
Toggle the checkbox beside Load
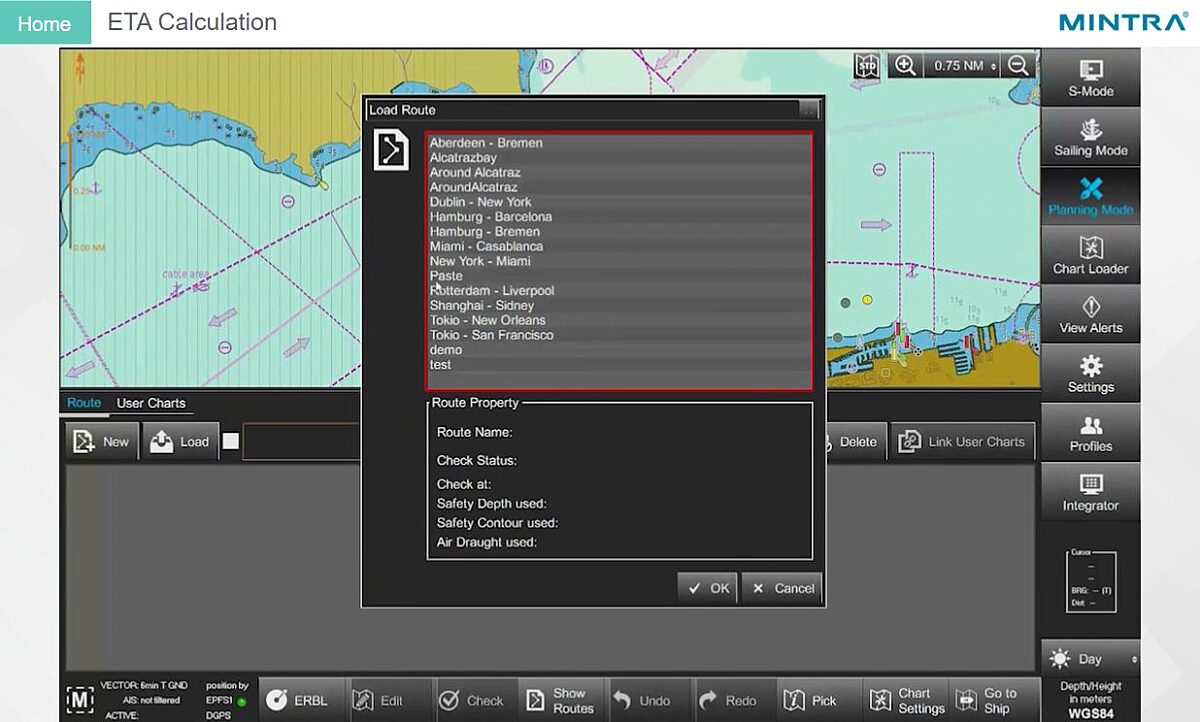pos(231,442)
